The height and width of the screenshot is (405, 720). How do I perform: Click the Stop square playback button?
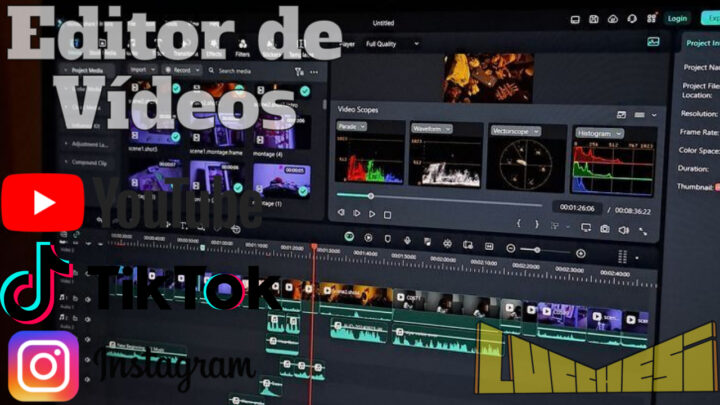(389, 213)
